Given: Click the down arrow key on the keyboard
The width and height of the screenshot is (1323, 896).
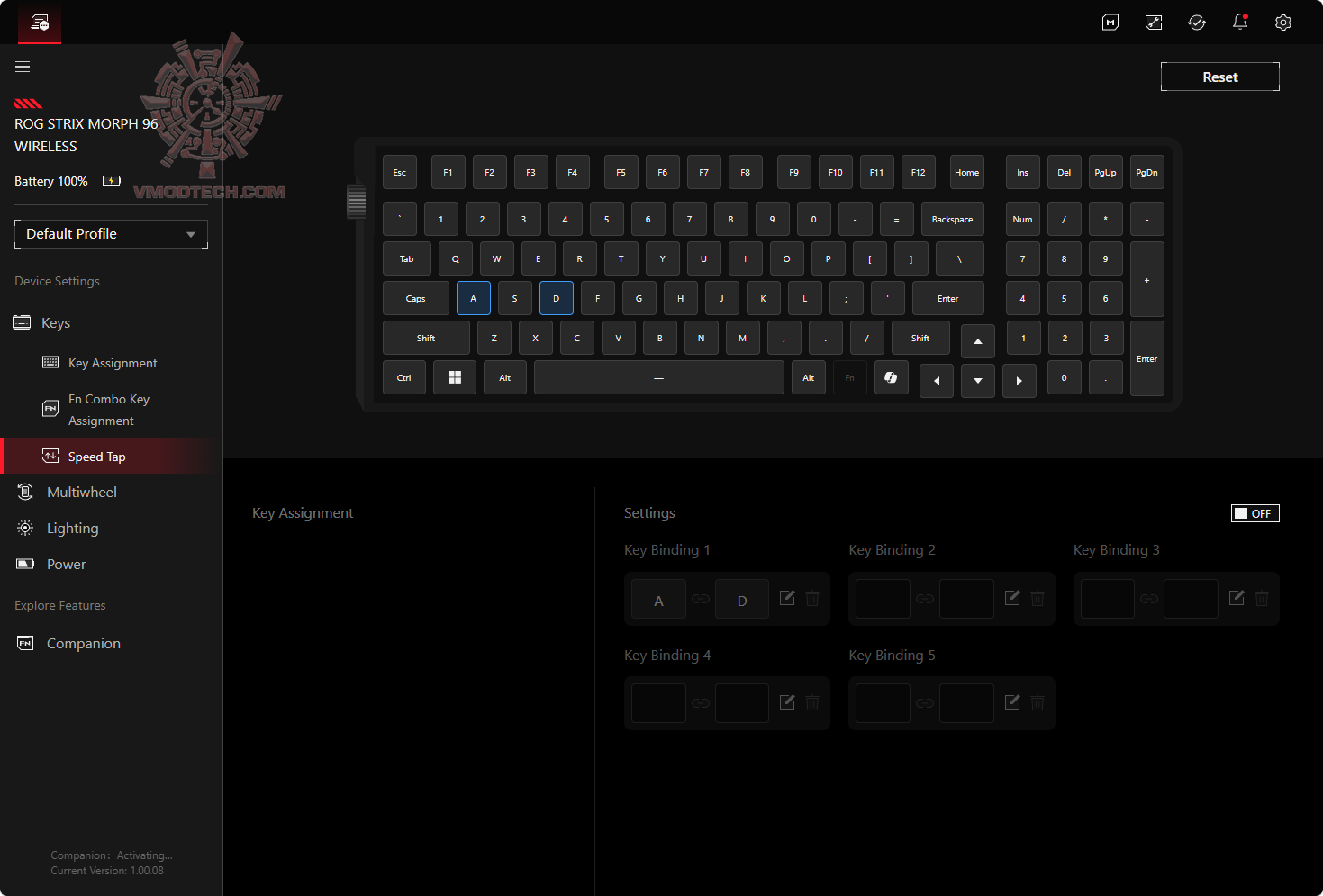Looking at the screenshot, I should coord(978,381).
